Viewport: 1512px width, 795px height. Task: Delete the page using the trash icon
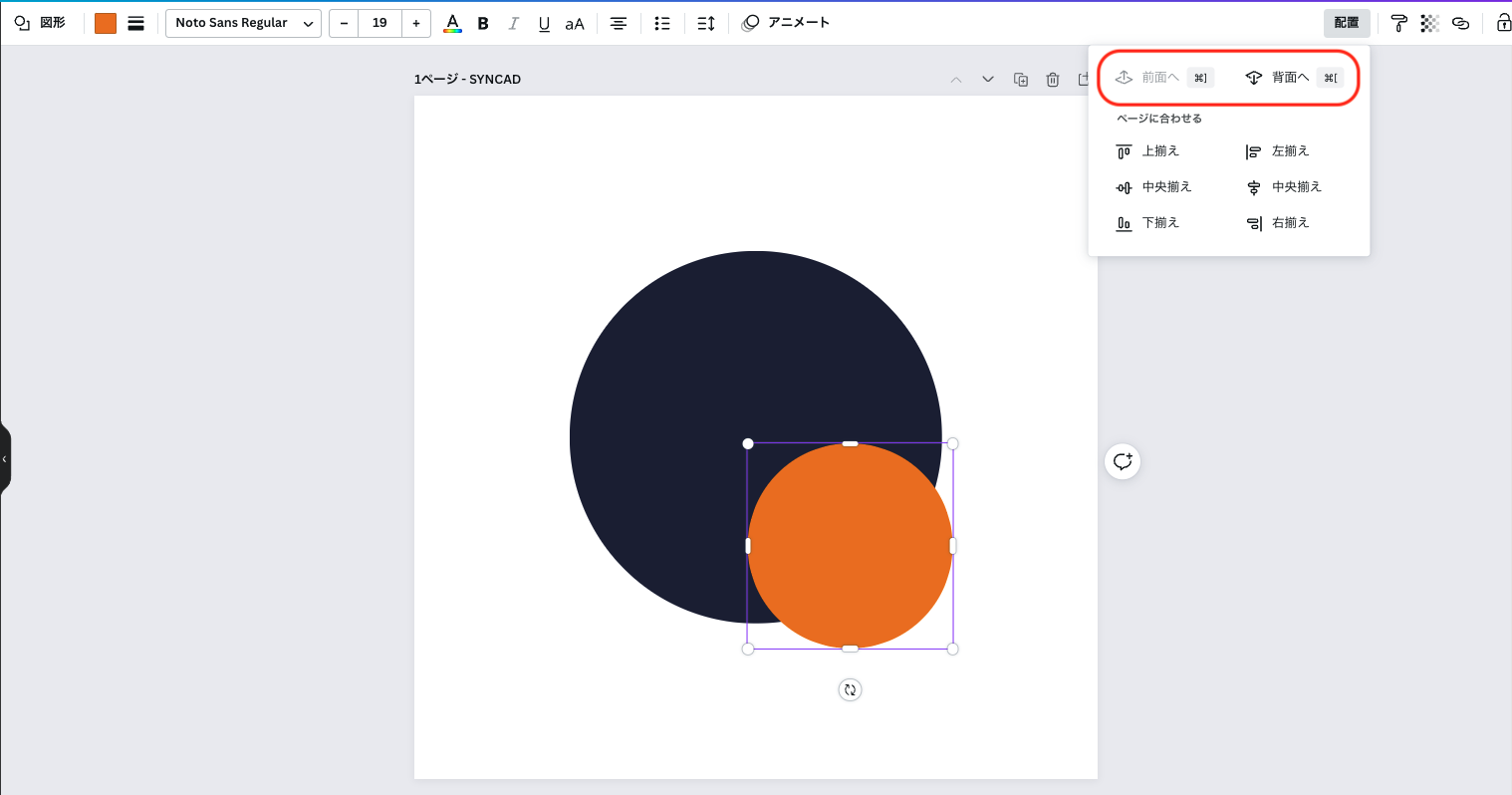1053,79
